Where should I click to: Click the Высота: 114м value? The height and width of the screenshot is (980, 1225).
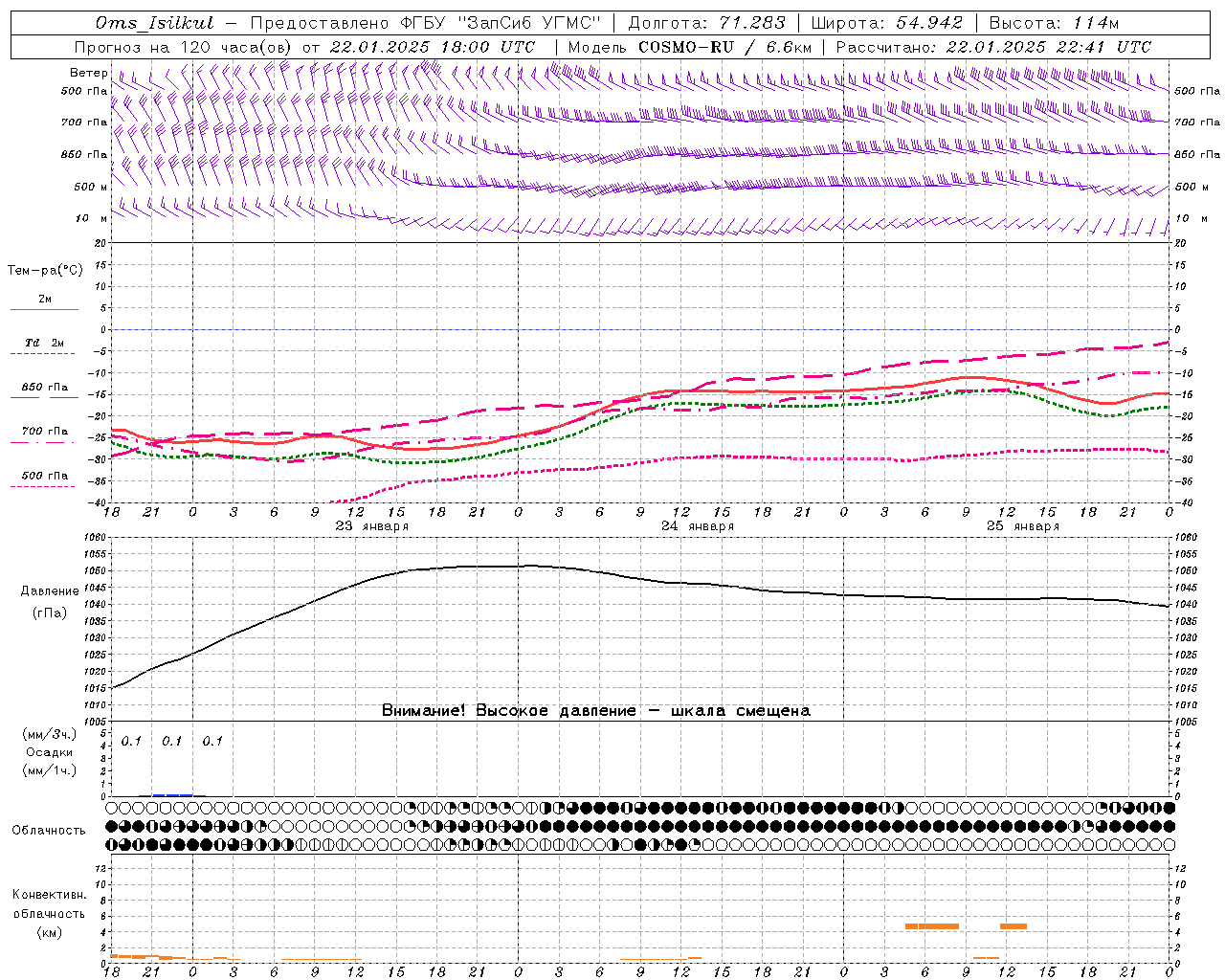pos(1053,23)
